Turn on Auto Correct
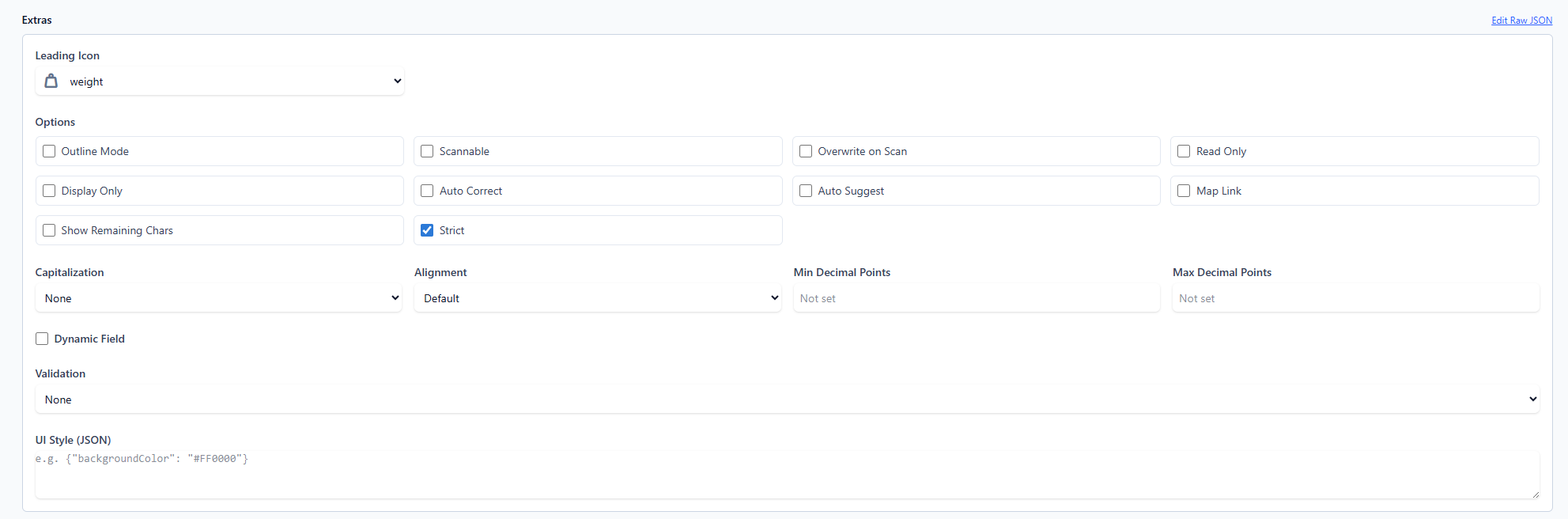Image resolution: width=1568 pixels, height=519 pixels. tap(427, 191)
